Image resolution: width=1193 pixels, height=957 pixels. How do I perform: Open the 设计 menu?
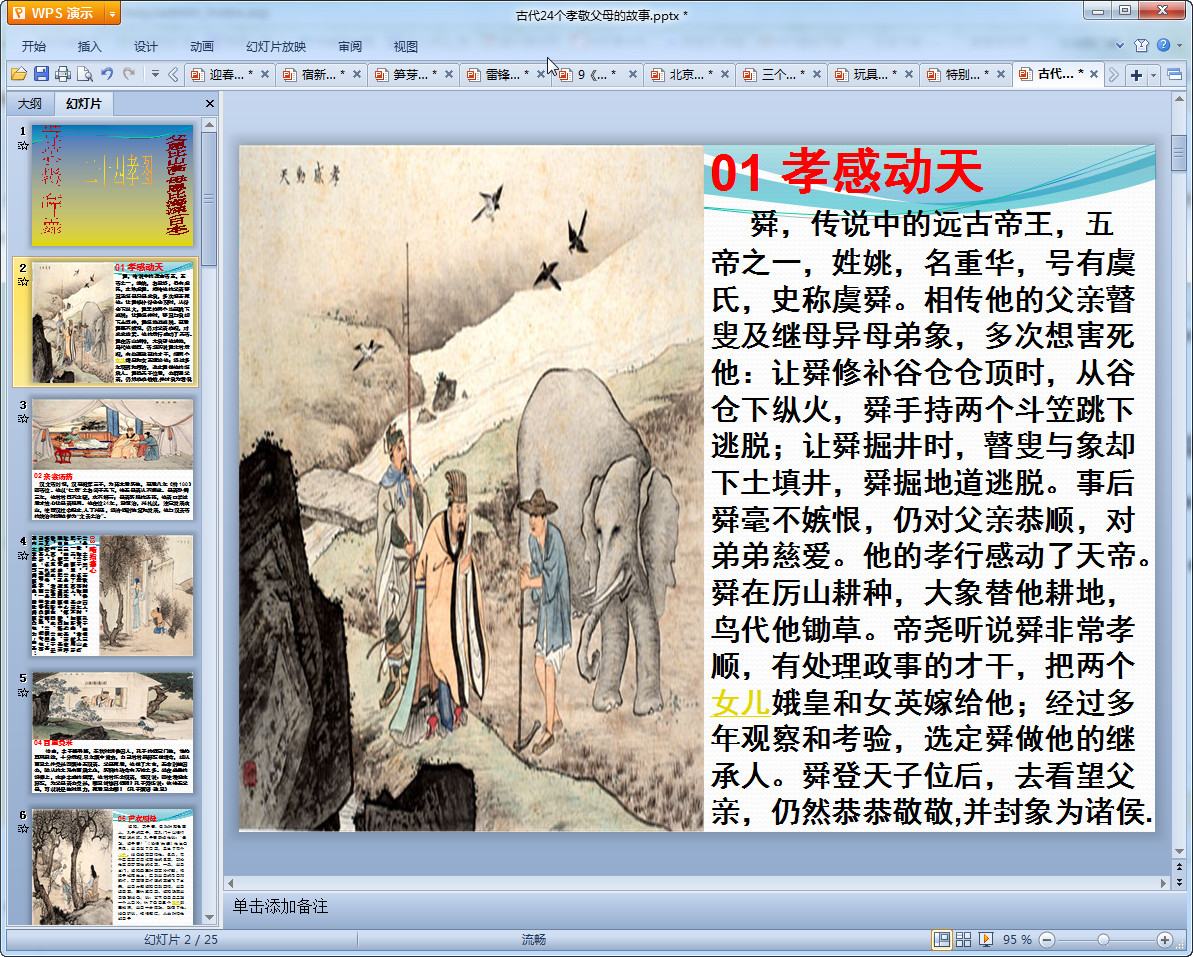pos(145,46)
